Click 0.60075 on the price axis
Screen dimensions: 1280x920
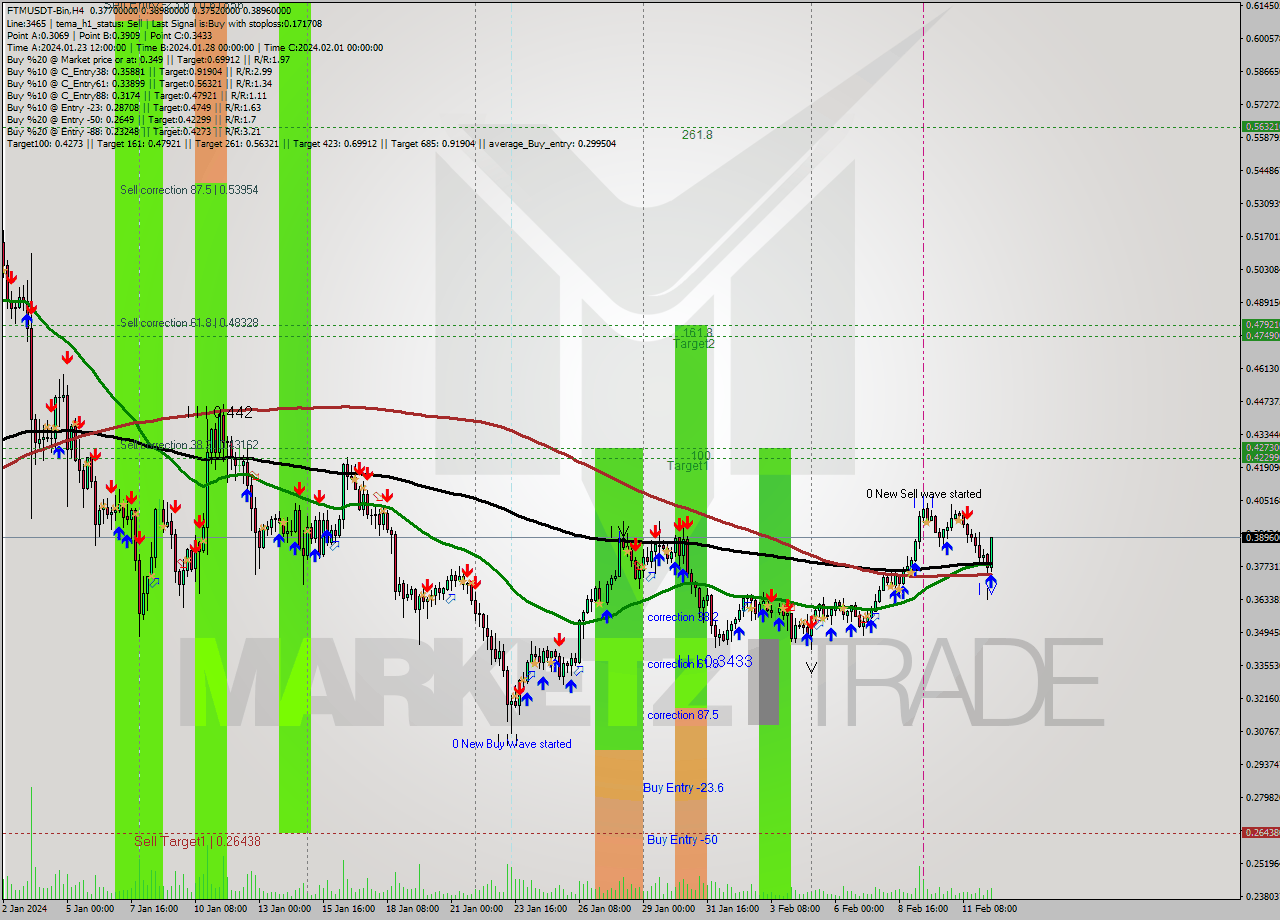tap(1262, 39)
